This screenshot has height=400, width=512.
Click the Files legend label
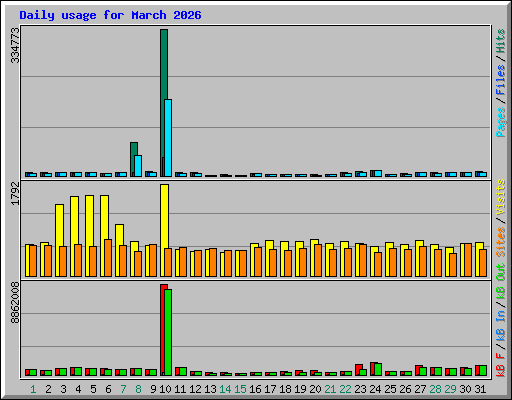coord(500,80)
